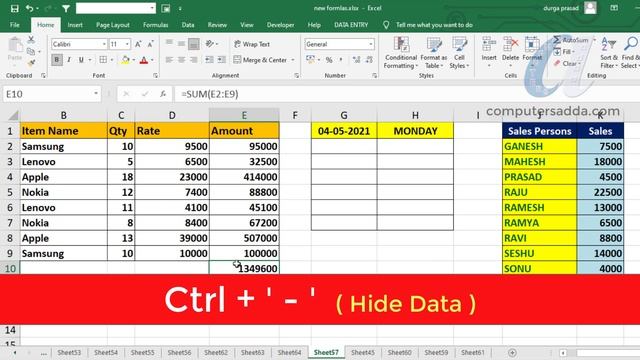
Task: Toggle Wrap Text
Action: 252,44
